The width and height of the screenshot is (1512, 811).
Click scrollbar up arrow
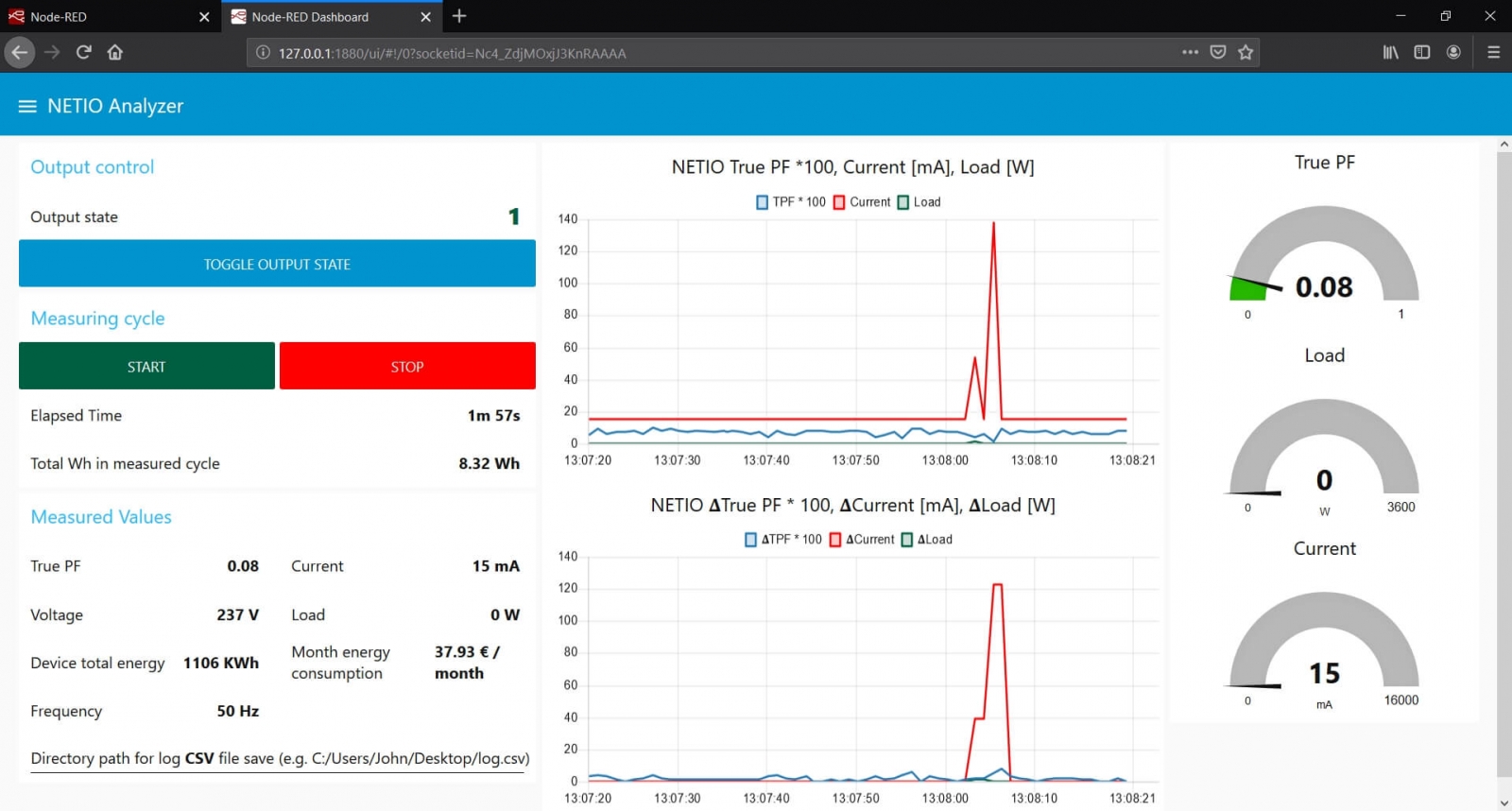click(x=1503, y=145)
